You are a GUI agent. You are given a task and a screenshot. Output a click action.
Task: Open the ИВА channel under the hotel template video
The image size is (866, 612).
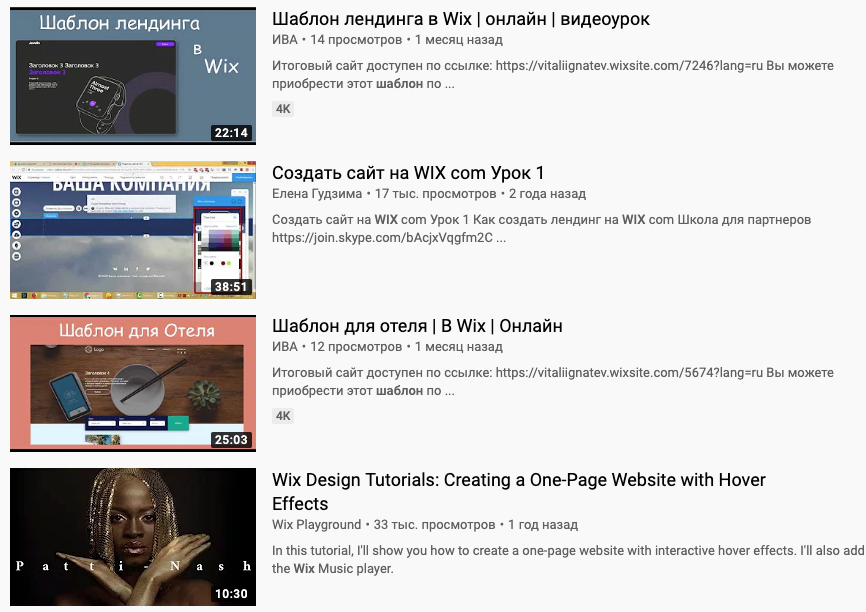(284, 347)
